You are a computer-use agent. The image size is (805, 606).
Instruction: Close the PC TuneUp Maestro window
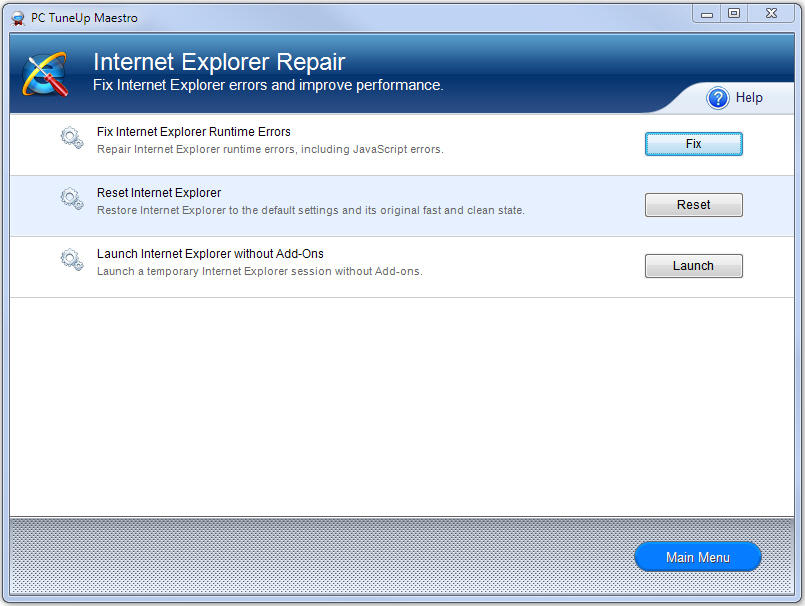771,14
